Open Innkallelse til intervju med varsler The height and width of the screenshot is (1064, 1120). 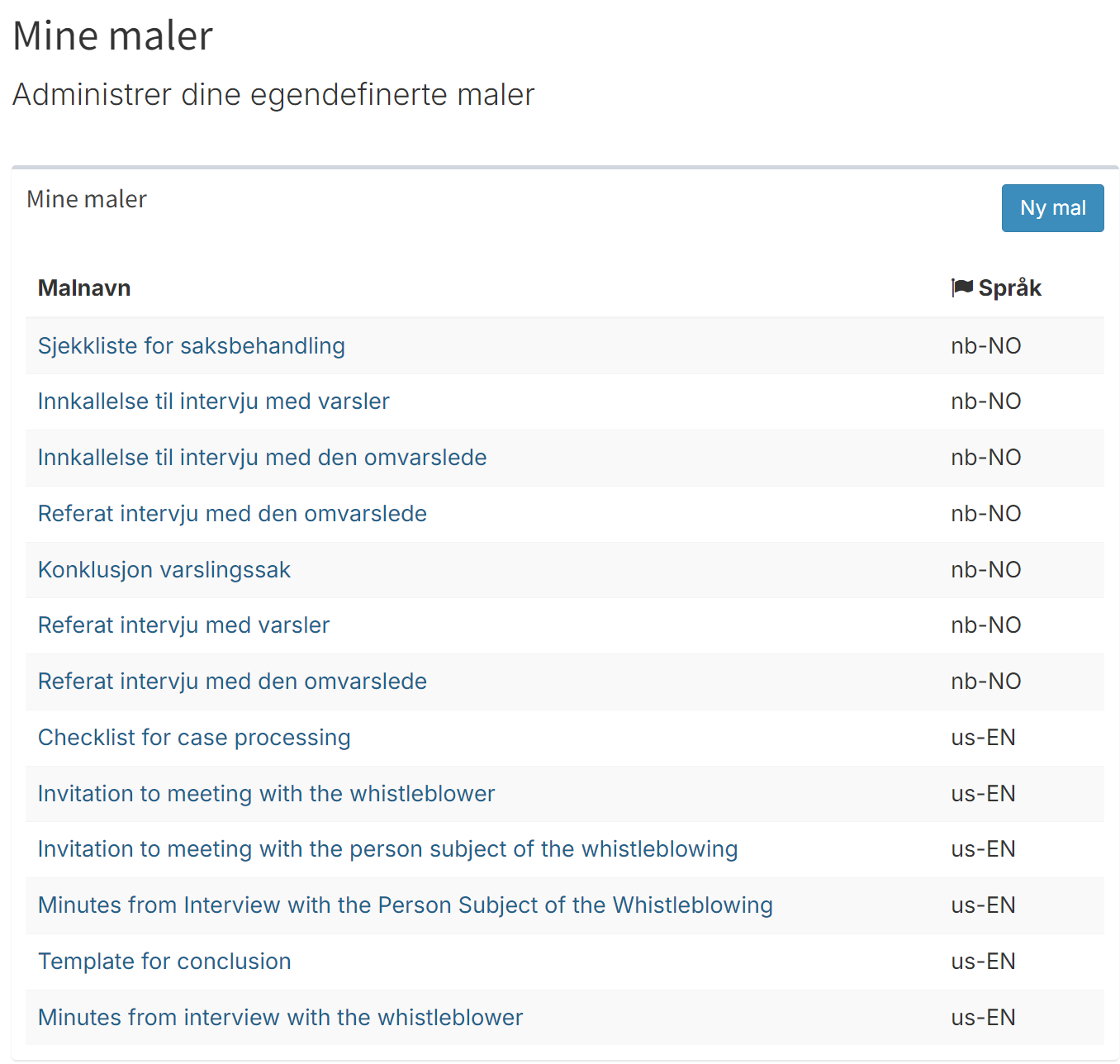click(x=214, y=401)
